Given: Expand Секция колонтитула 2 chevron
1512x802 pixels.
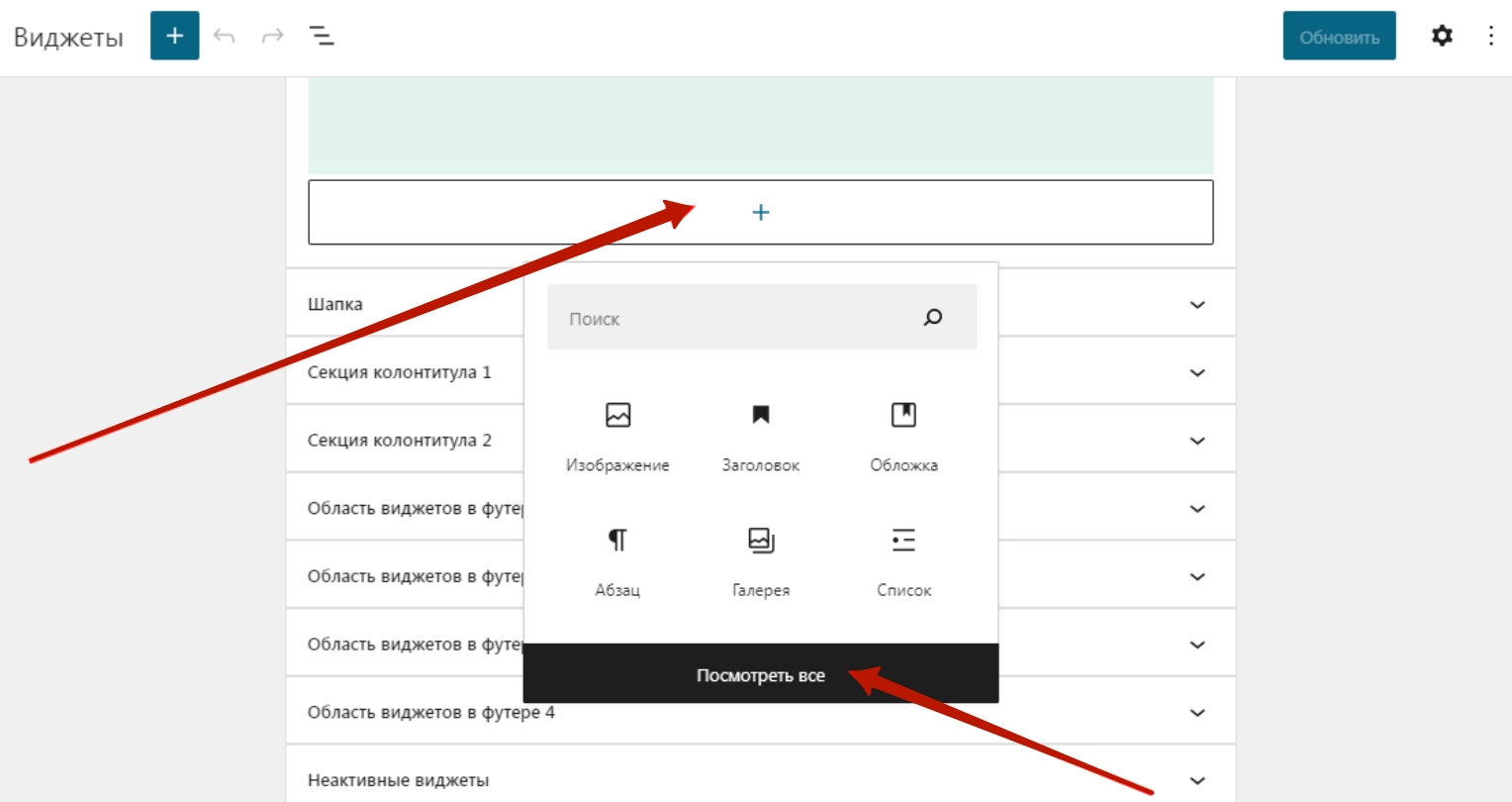Looking at the screenshot, I should (x=1197, y=441).
